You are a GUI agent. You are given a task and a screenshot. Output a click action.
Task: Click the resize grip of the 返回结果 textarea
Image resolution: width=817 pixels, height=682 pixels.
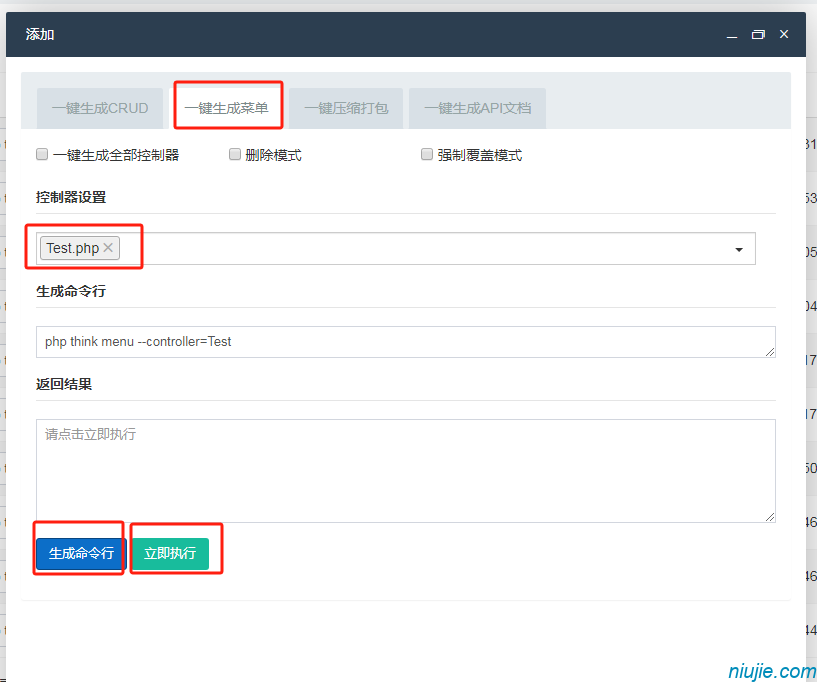coord(770,516)
